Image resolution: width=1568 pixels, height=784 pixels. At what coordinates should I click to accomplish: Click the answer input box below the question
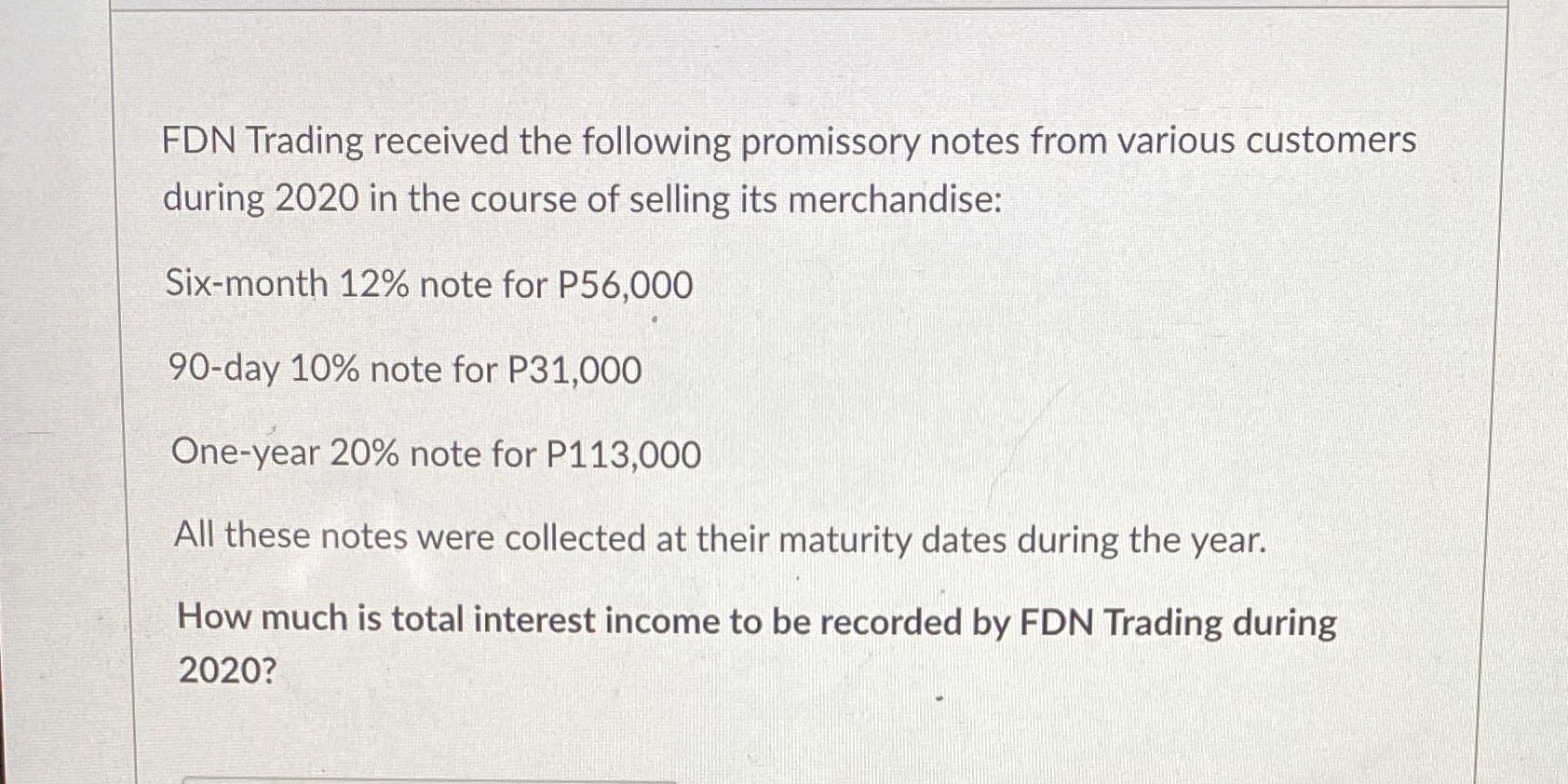click(430, 780)
